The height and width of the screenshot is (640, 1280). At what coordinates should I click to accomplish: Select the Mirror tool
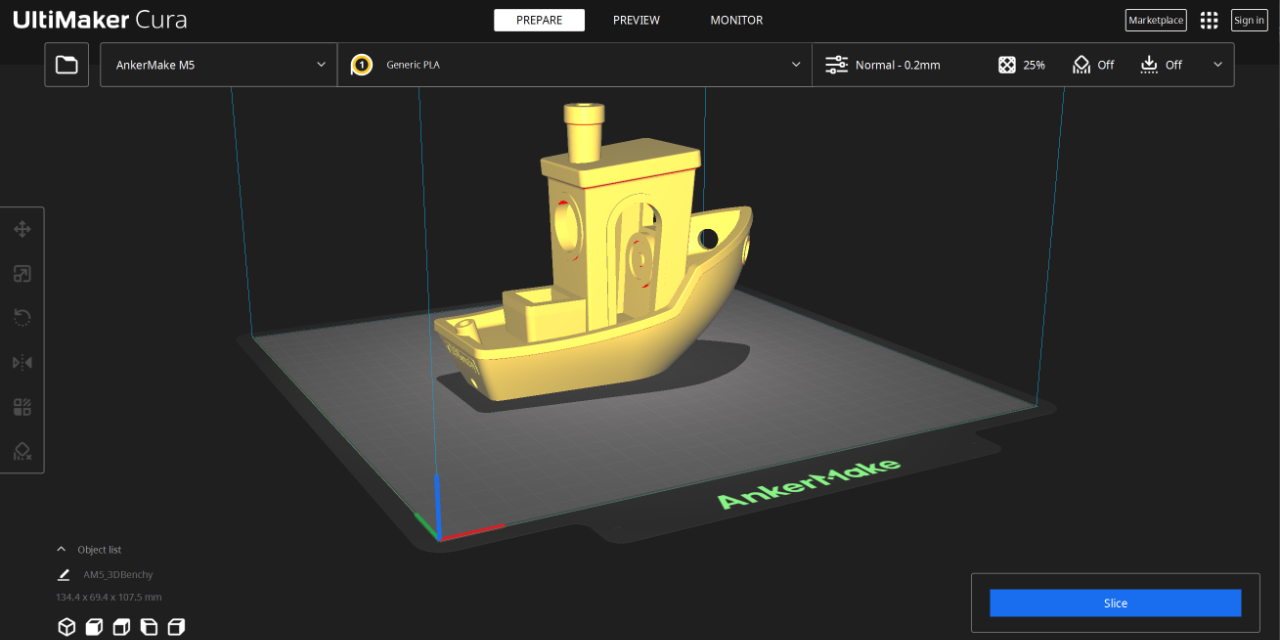point(21,362)
